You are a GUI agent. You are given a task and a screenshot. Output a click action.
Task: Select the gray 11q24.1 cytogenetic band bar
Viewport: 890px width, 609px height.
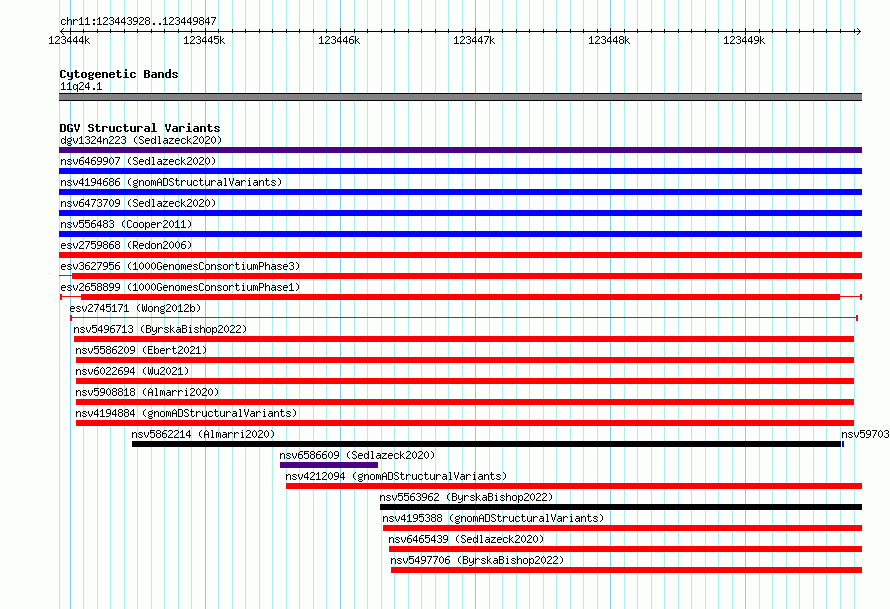(460, 97)
